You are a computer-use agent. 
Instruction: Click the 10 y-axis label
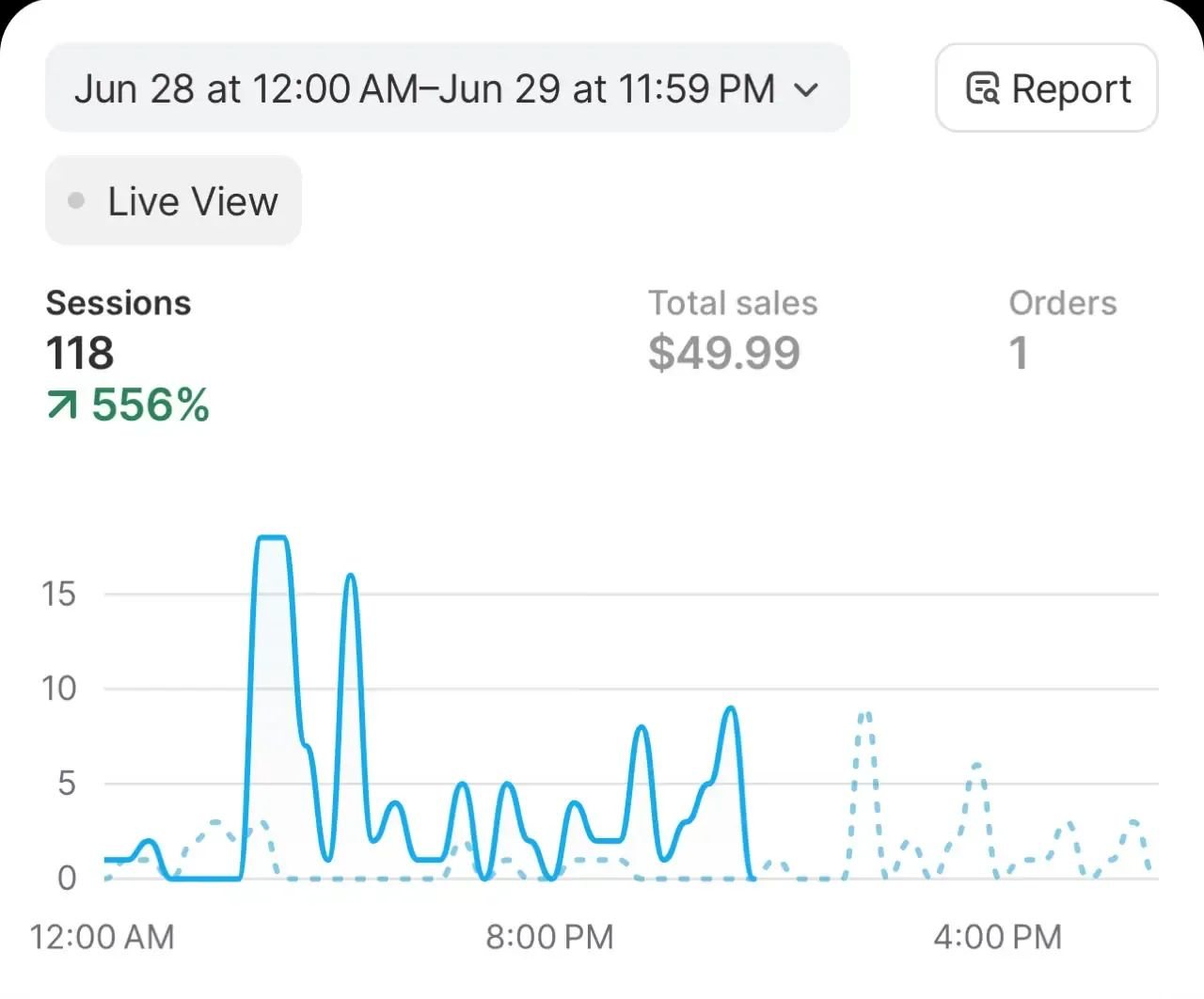click(58, 689)
